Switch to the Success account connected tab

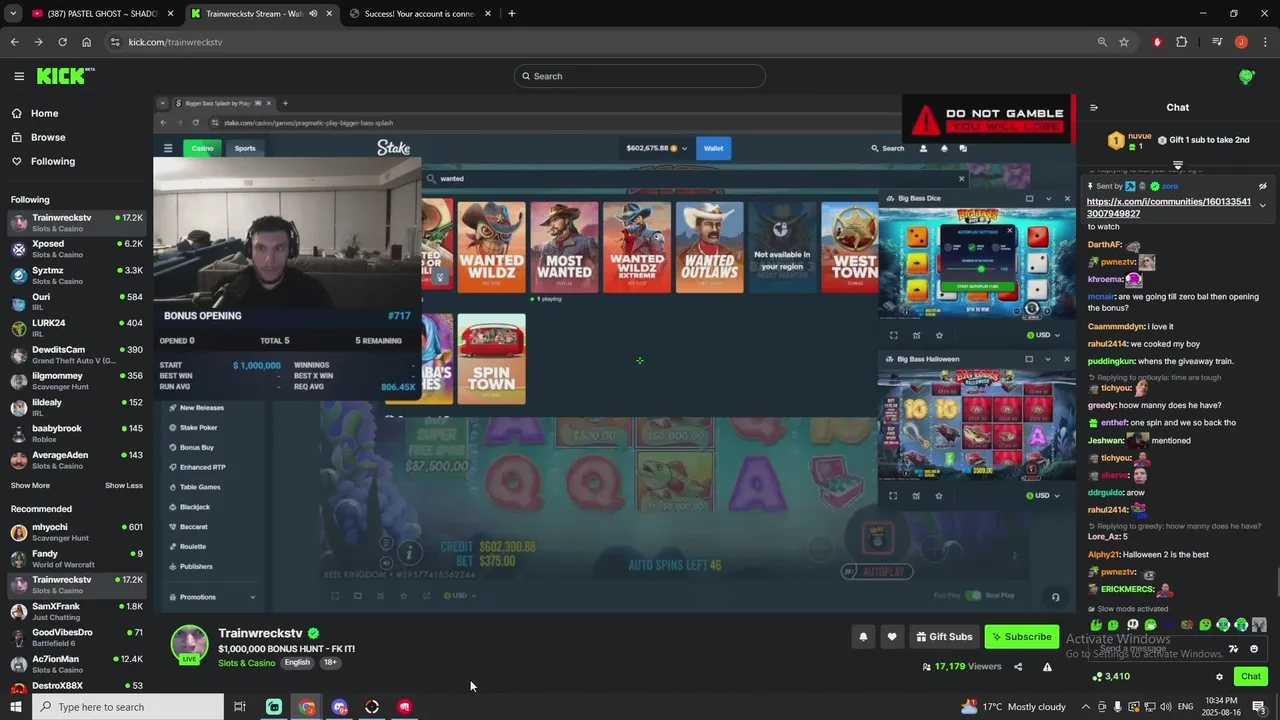pyautogui.click(x=423, y=14)
